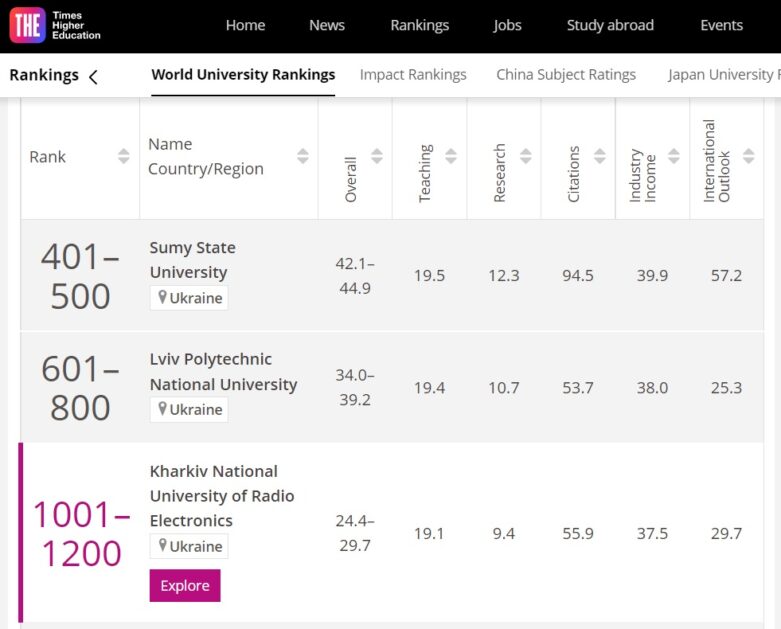Click the Explore button for Kharkiv university

pos(185,586)
